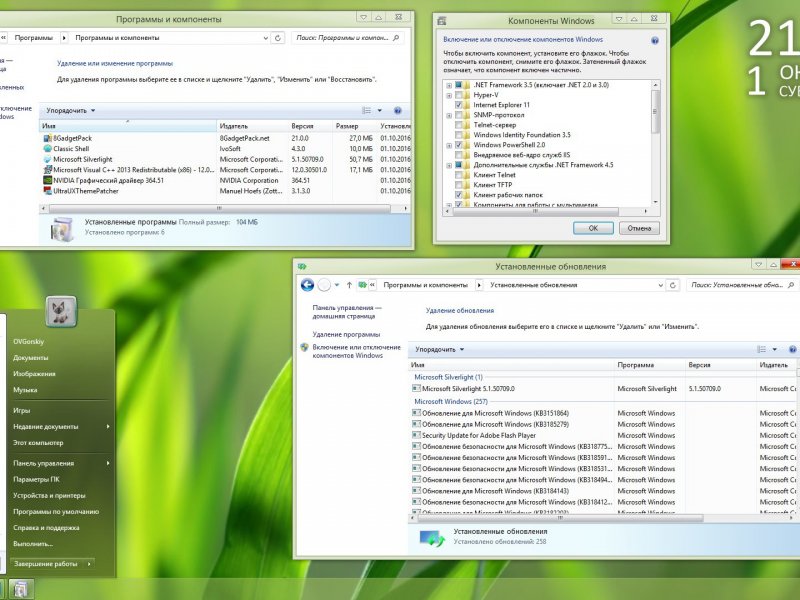This screenshot has height=600, width=800.
Task: Open view options arrow in Установленные обновления
Action: click(774, 349)
